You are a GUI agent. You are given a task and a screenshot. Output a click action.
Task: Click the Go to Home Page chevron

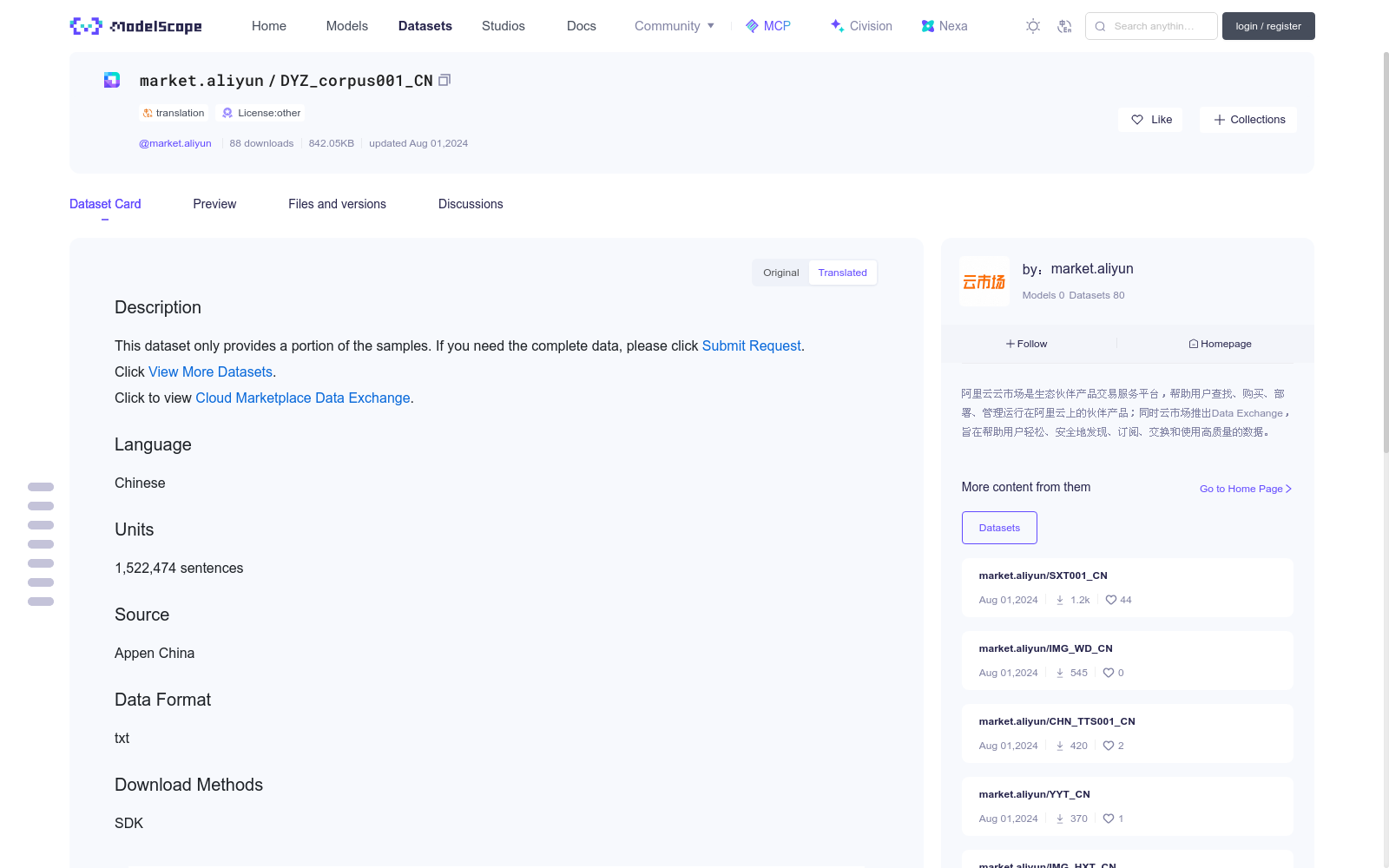(x=1288, y=489)
